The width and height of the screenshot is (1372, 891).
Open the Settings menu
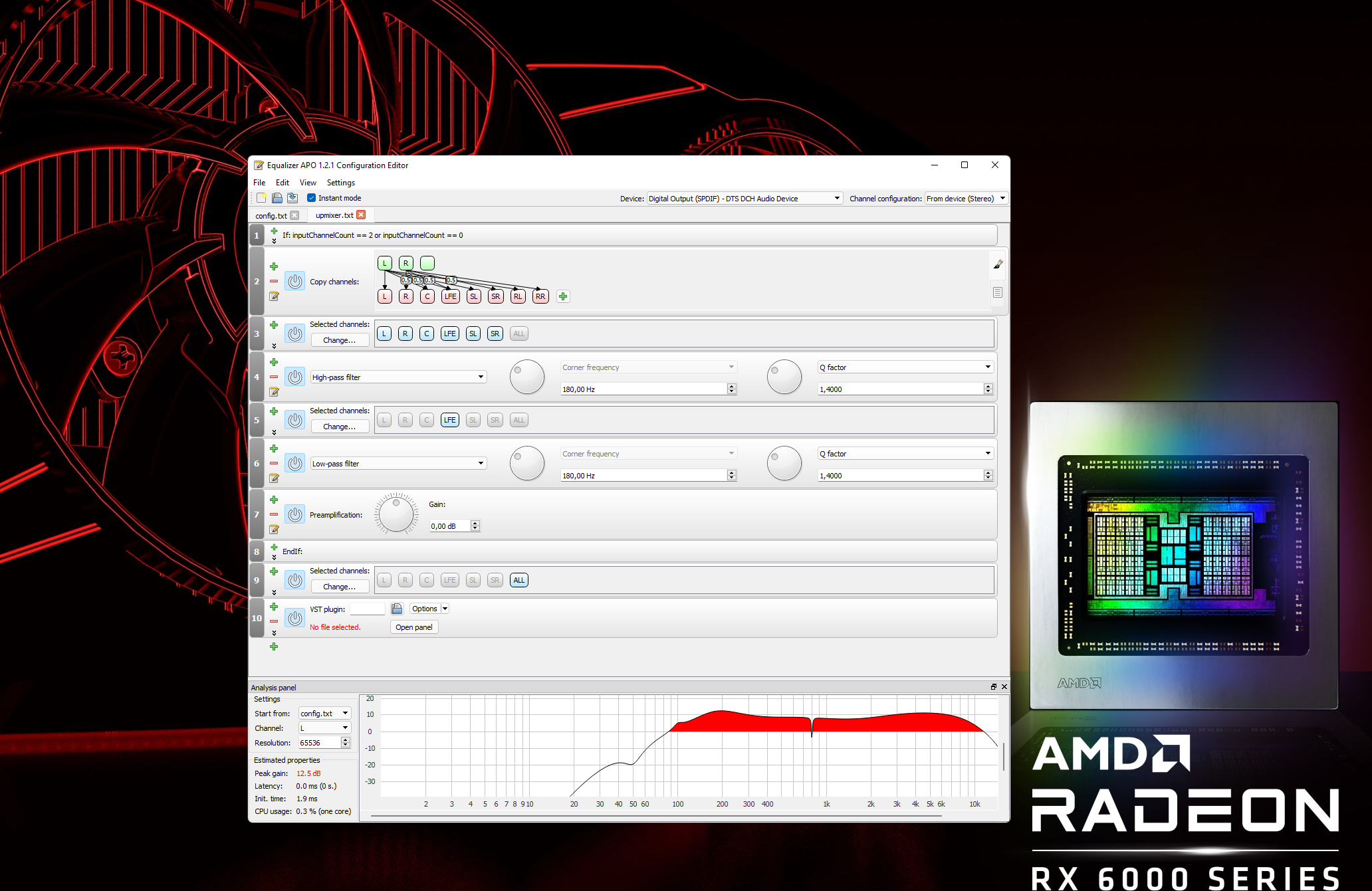(x=341, y=183)
